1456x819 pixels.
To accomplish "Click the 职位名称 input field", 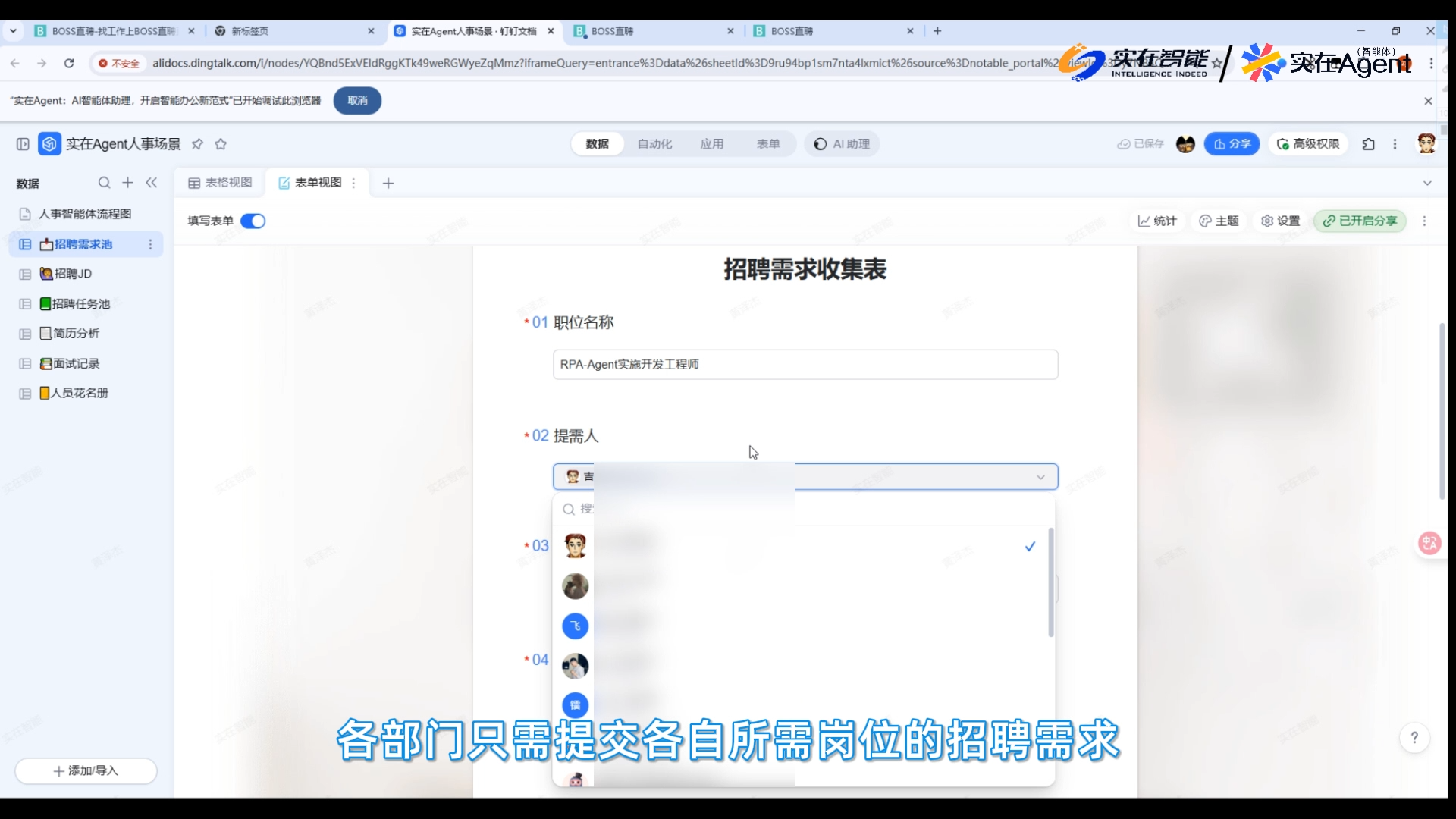I will (805, 364).
